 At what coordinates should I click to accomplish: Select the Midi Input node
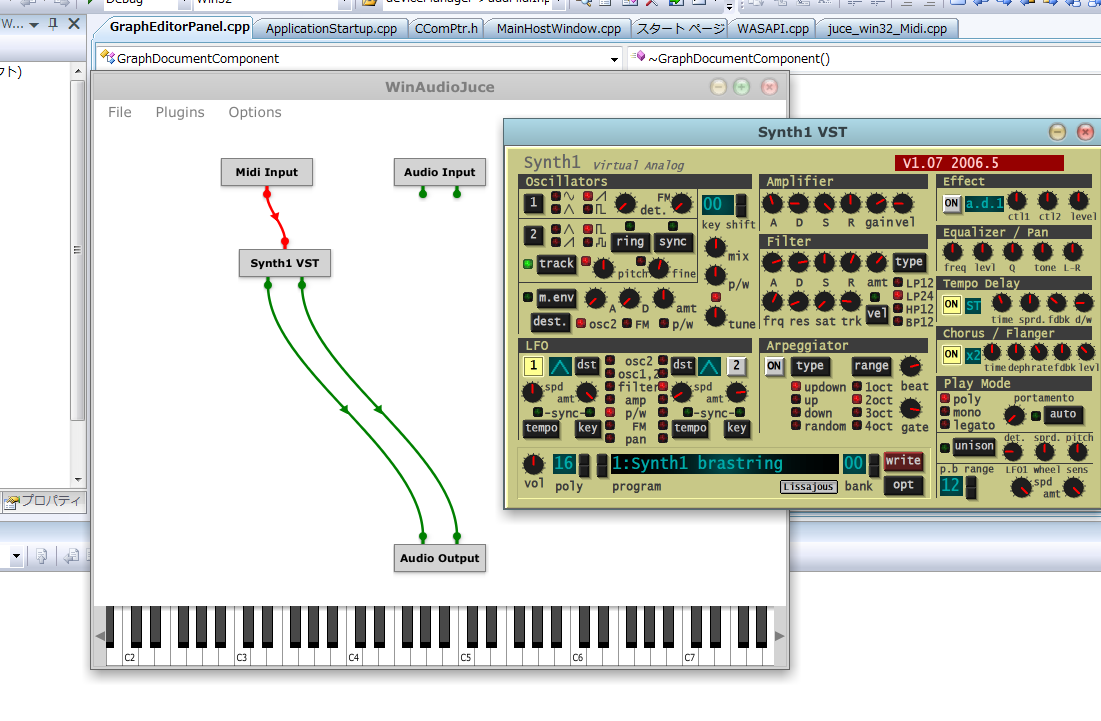[x=266, y=172]
